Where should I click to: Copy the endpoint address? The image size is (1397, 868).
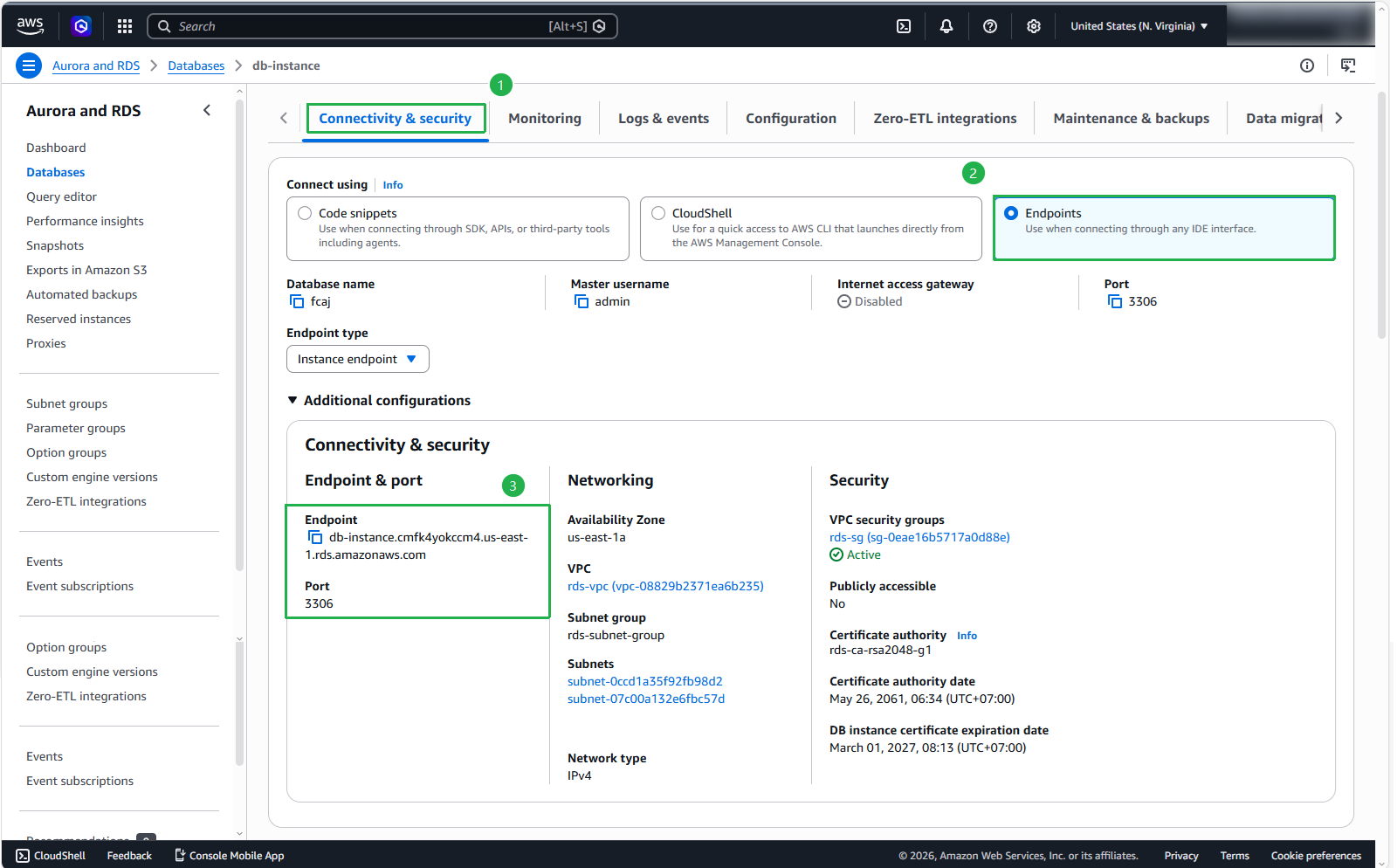315,537
